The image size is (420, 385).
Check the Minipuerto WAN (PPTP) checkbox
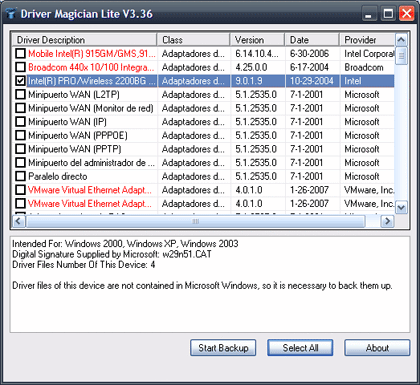point(21,149)
